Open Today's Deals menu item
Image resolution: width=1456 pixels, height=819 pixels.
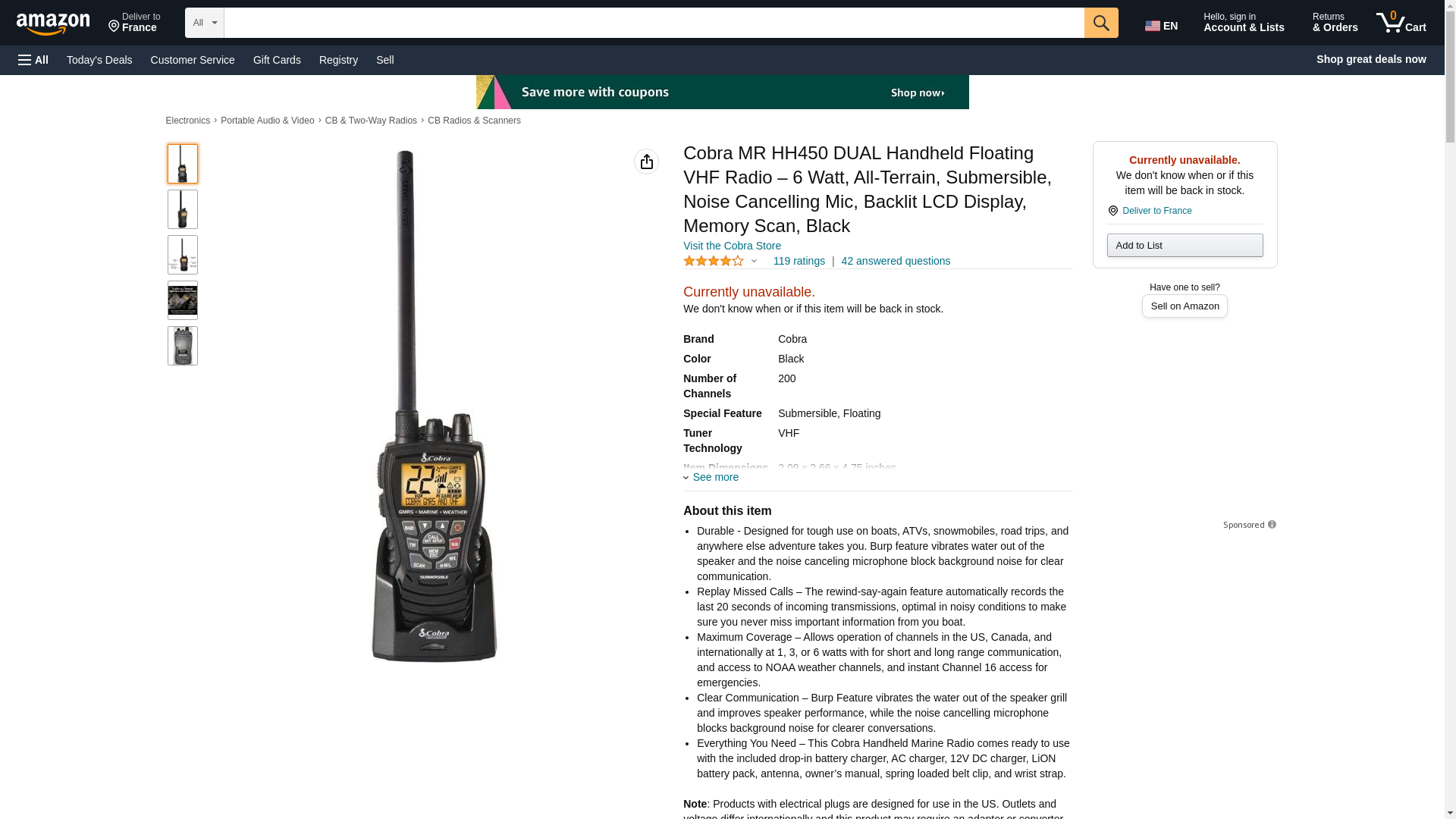coord(99,60)
